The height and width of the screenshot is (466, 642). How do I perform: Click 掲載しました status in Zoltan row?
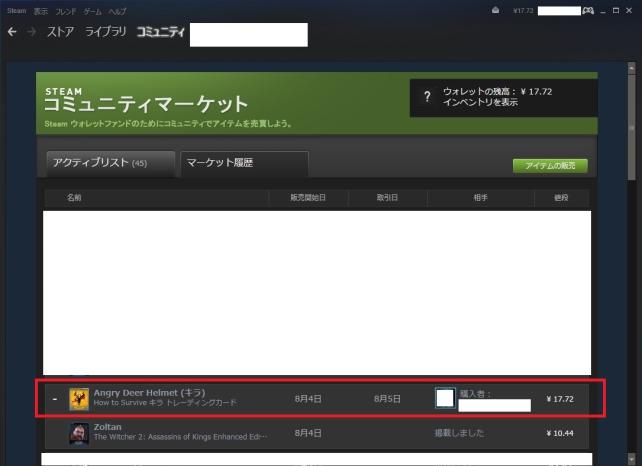[x=459, y=433]
